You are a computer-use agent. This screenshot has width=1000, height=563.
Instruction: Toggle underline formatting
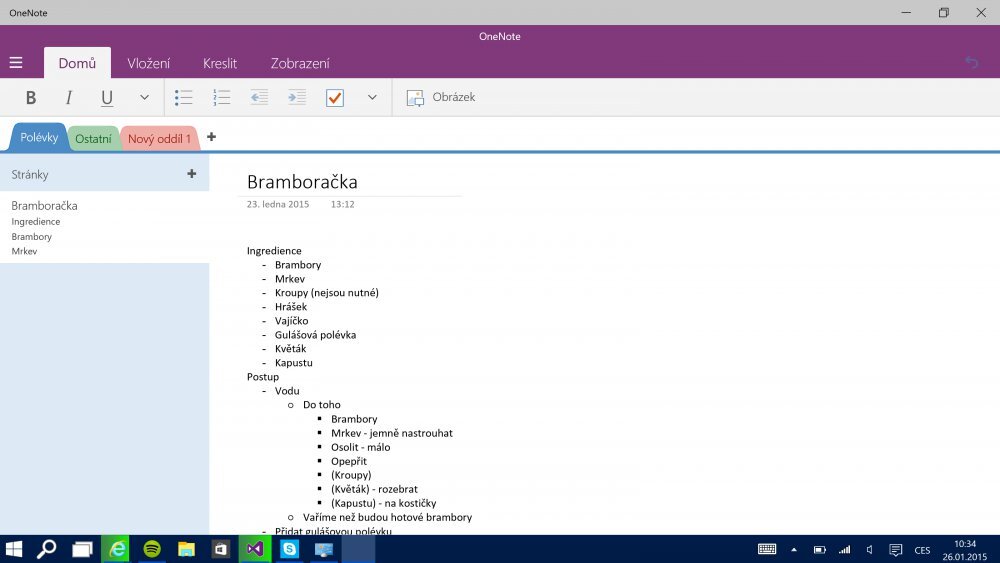pos(107,98)
